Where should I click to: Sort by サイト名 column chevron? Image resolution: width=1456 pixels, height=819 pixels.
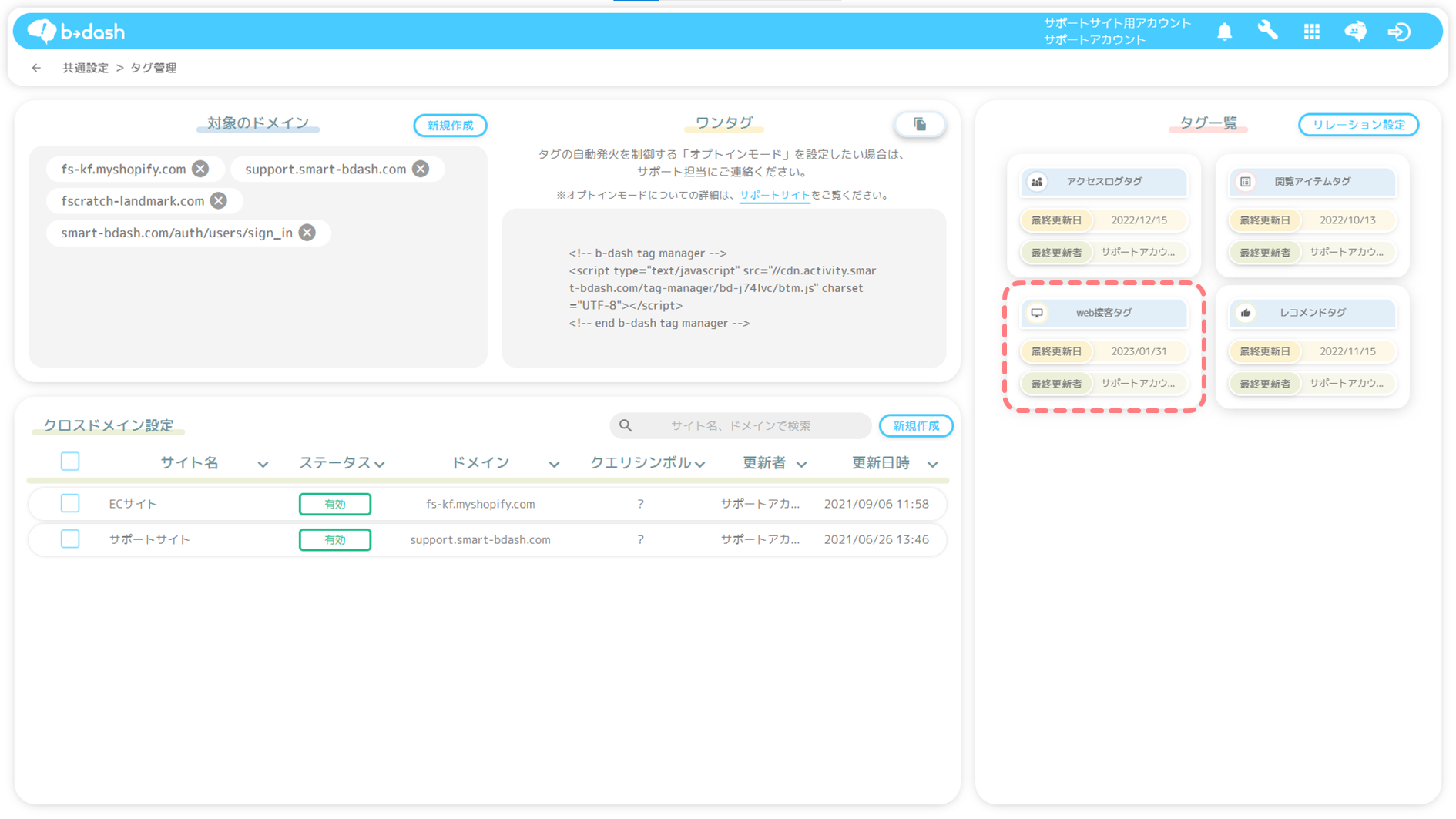(263, 464)
